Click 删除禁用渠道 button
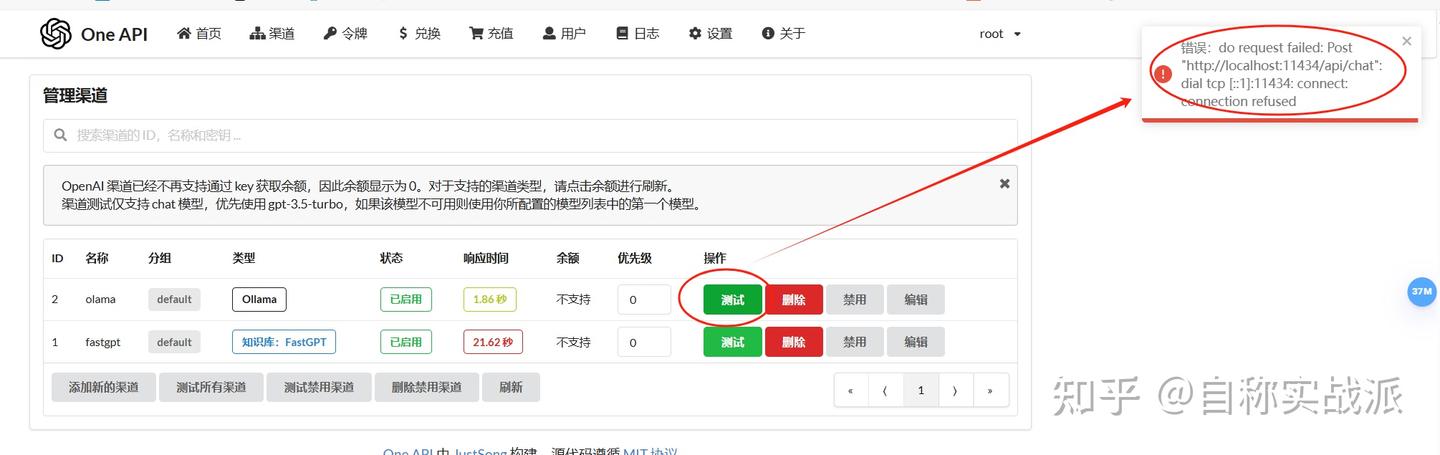This screenshot has width=1440, height=455. [x=427, y=387]
